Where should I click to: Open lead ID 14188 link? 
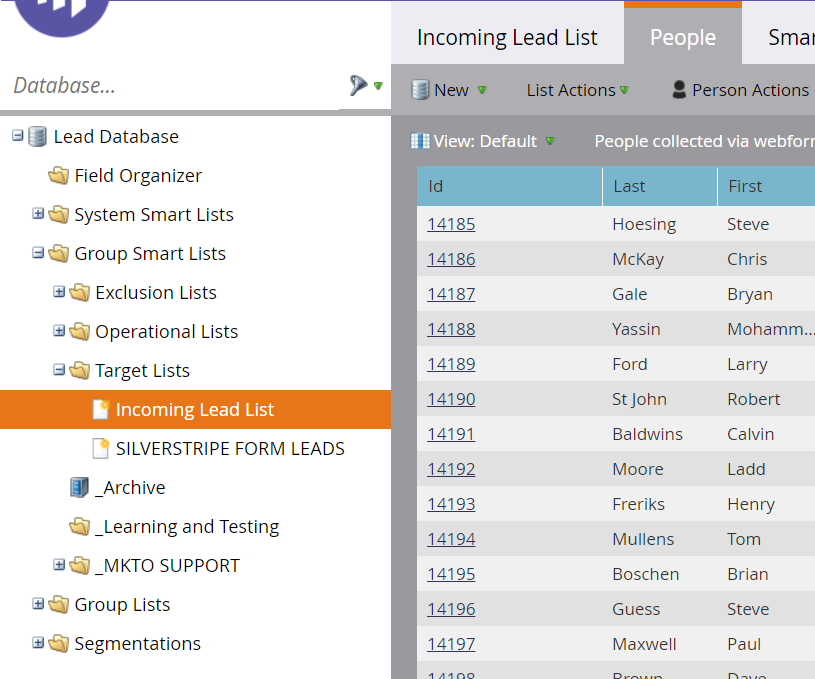tap(451, 329)
